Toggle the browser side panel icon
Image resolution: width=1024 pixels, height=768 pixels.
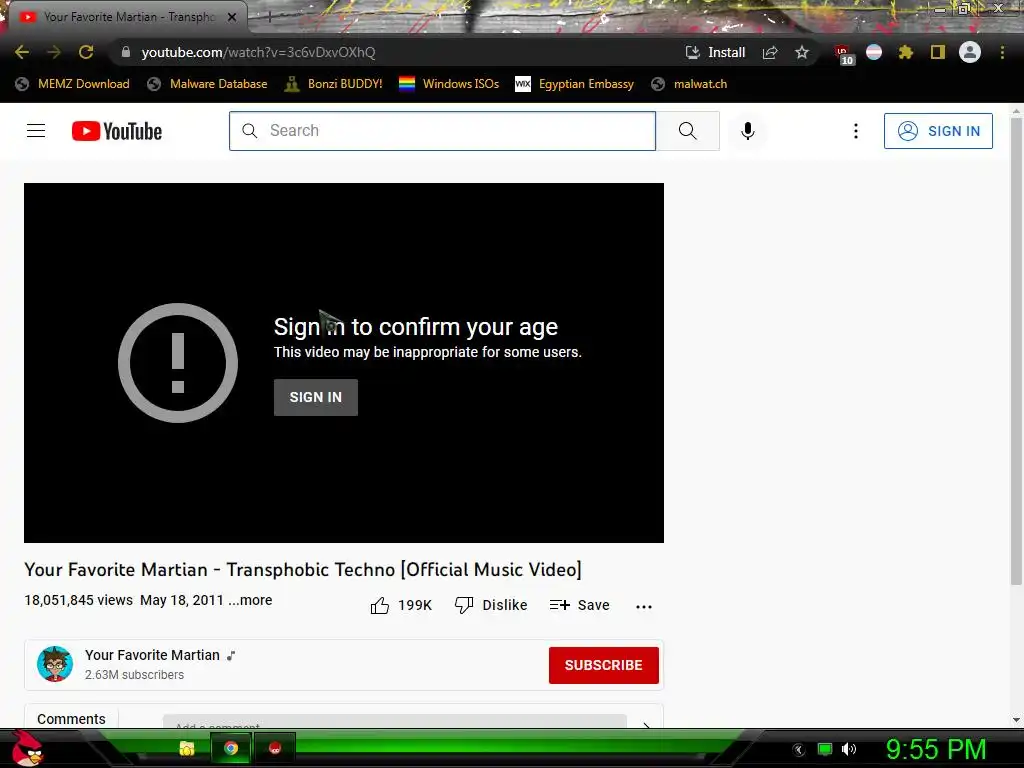[938, 52]
